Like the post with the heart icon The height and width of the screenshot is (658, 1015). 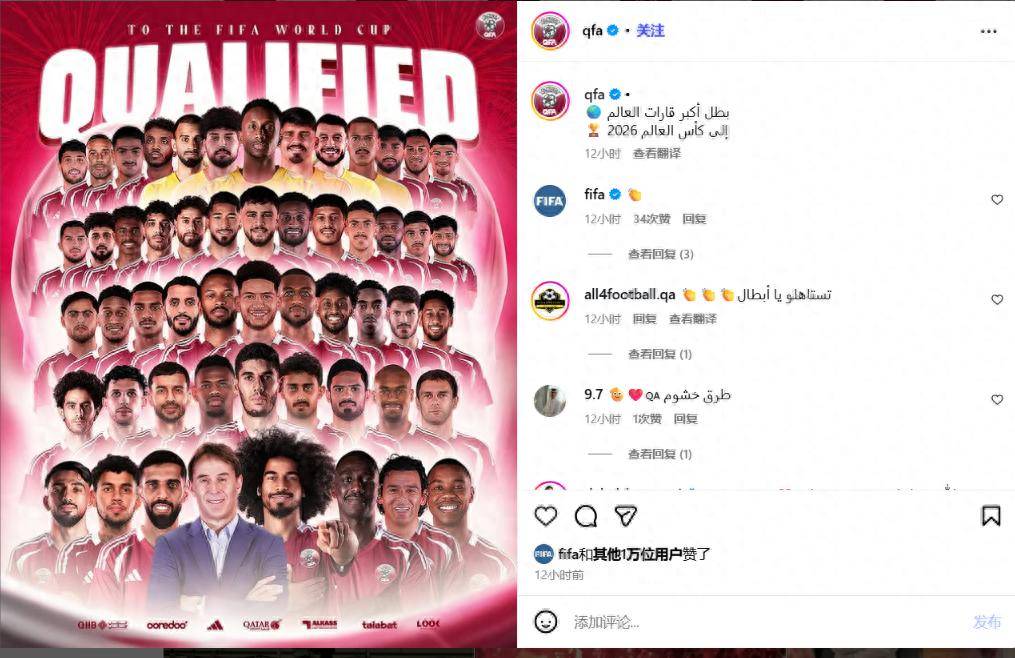(546, 516)
